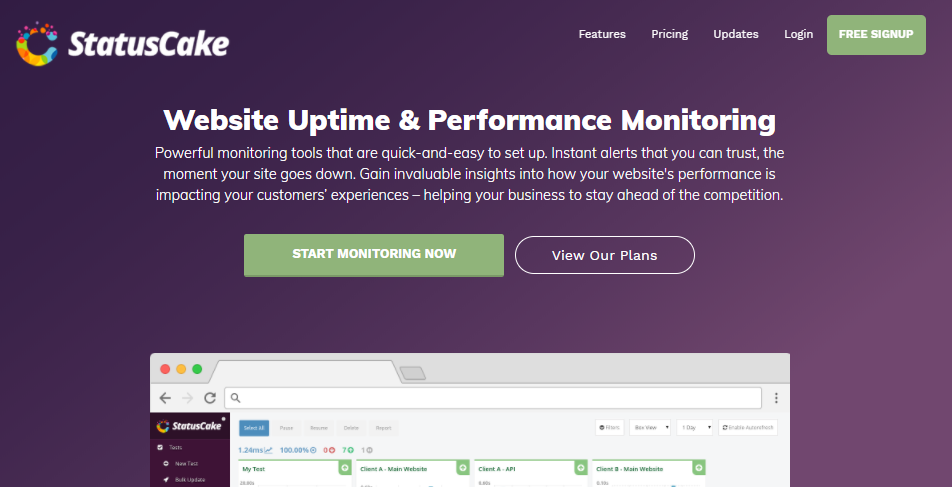
Task: Click the browser forward arrow
Action: [188, 398]
